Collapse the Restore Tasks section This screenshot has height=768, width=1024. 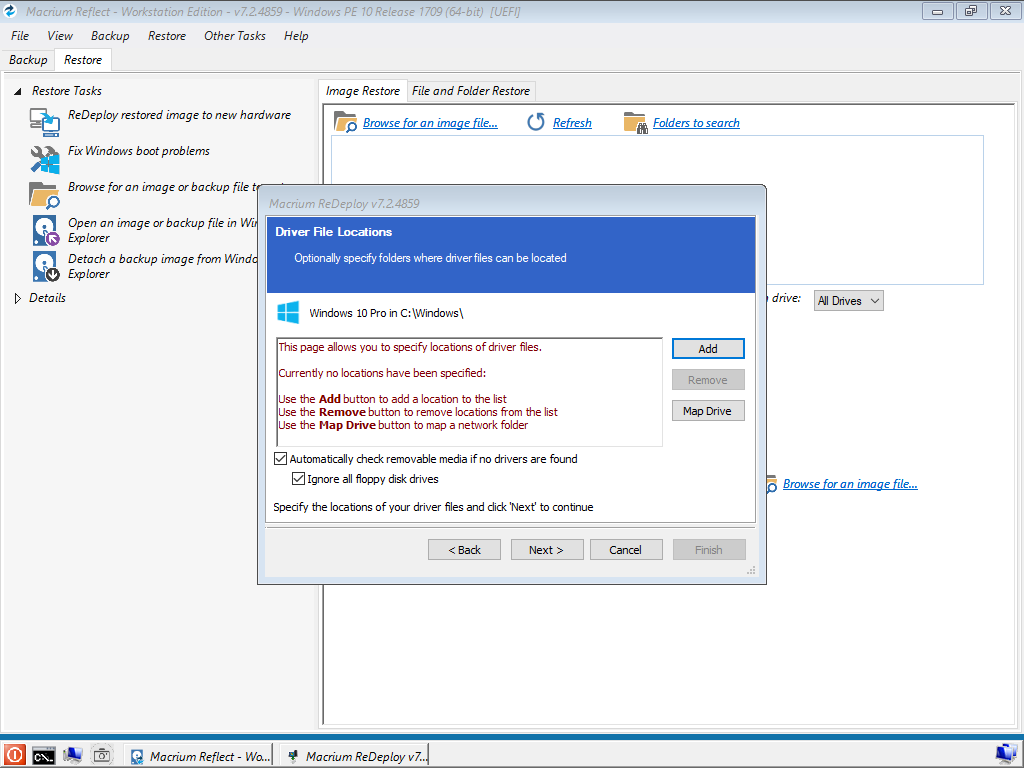18,91
